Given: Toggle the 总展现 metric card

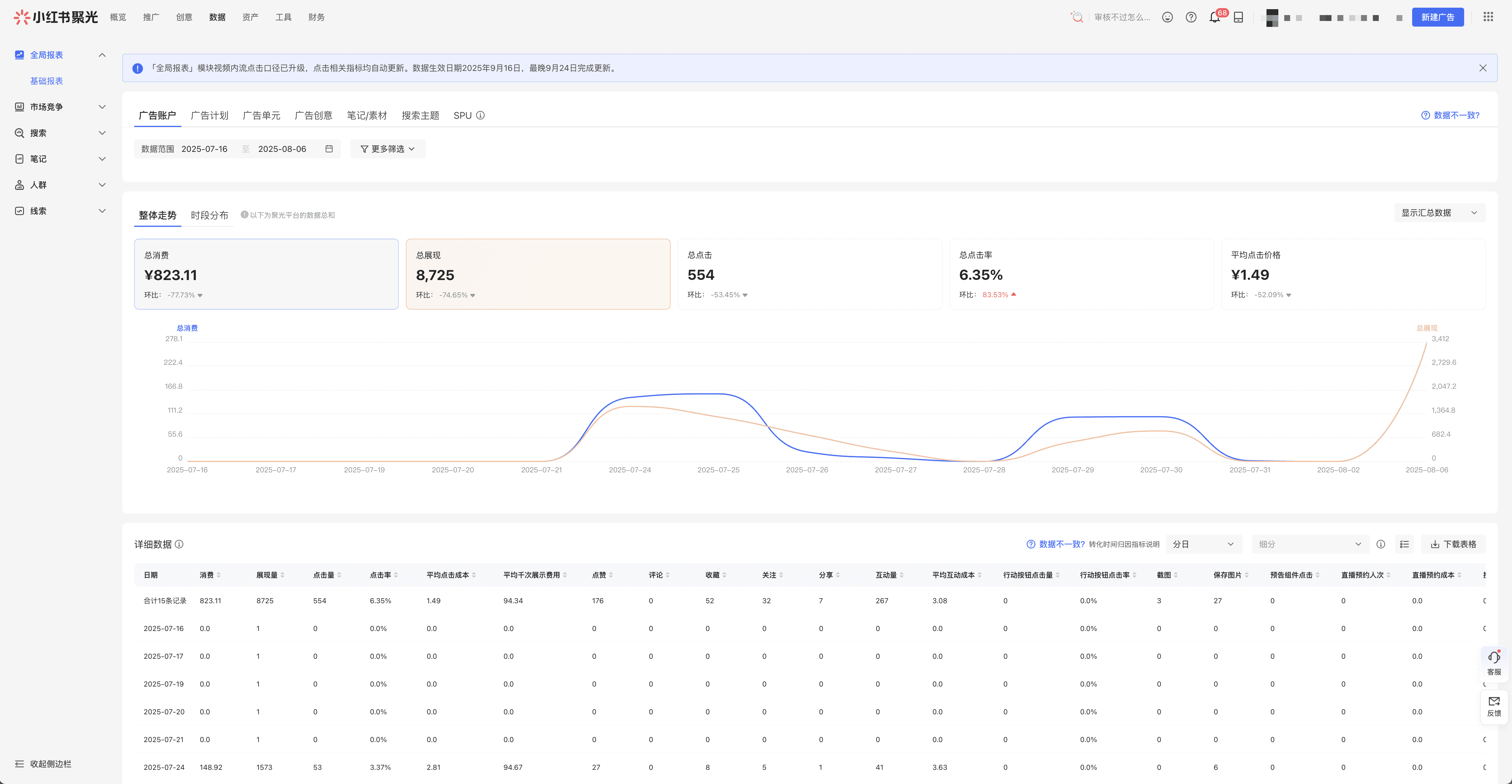Looking at the screenshot, I should 538,274.
